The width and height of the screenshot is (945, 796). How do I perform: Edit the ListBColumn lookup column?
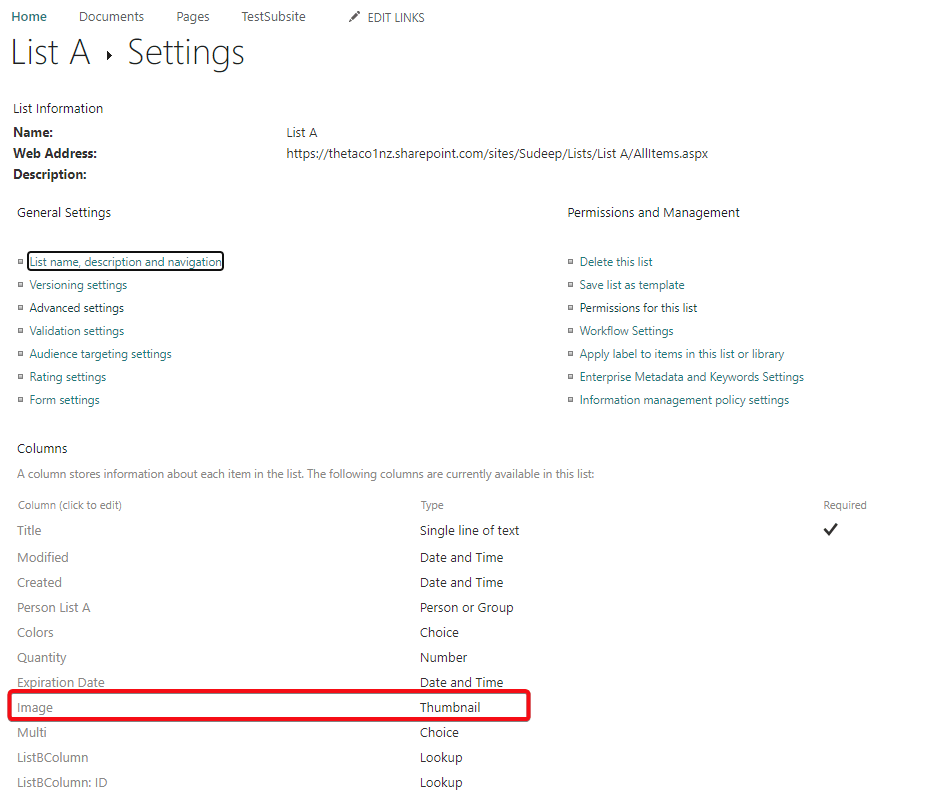click(52, 757)
